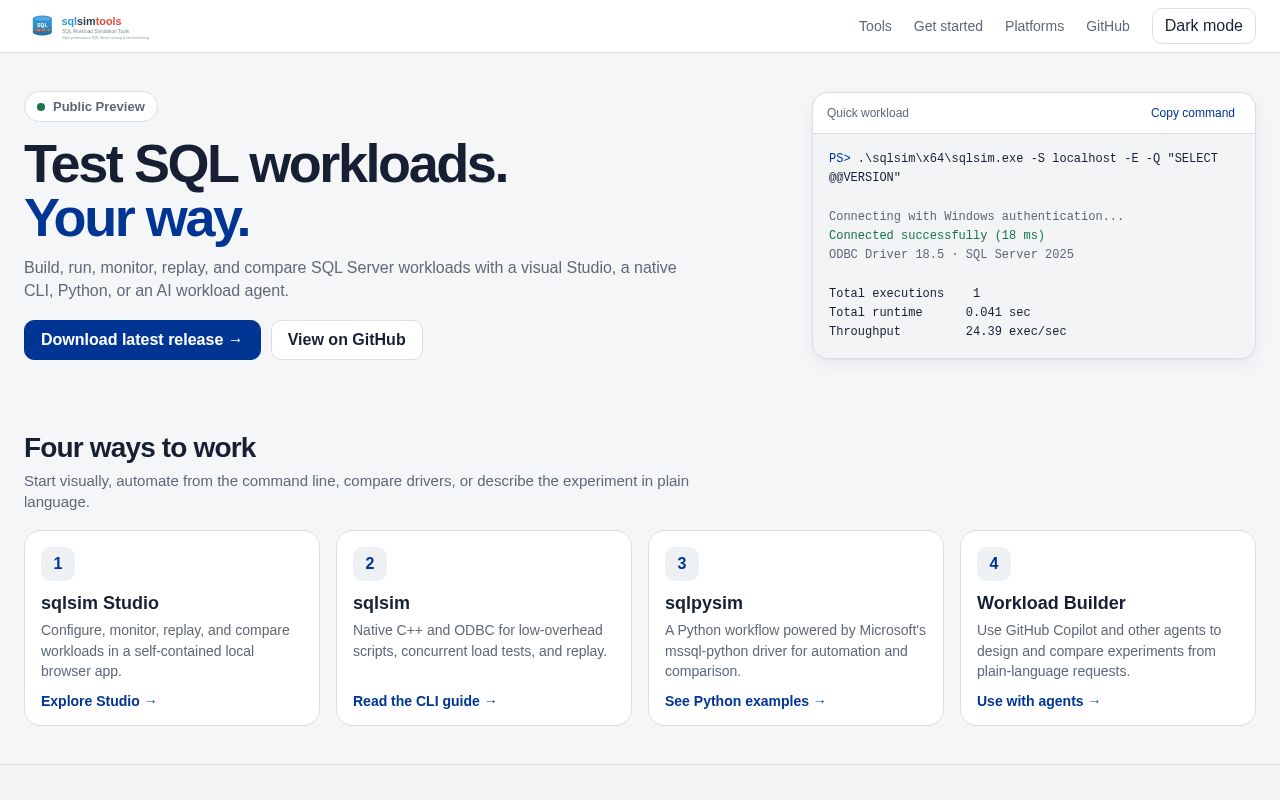1280x800 pixels.
Task: Click the 'Four ways to work' heading
Action: tap(140, 448)
